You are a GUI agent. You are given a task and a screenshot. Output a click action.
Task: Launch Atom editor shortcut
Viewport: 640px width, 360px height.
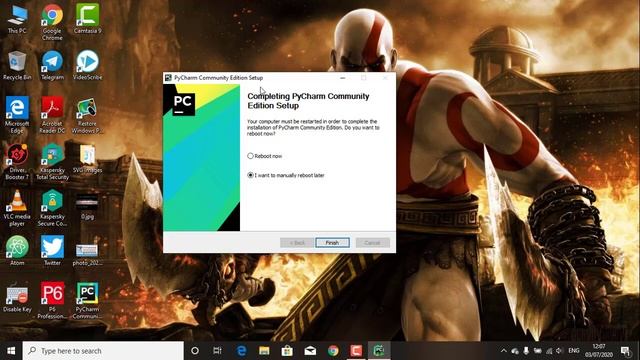point(17,251)
